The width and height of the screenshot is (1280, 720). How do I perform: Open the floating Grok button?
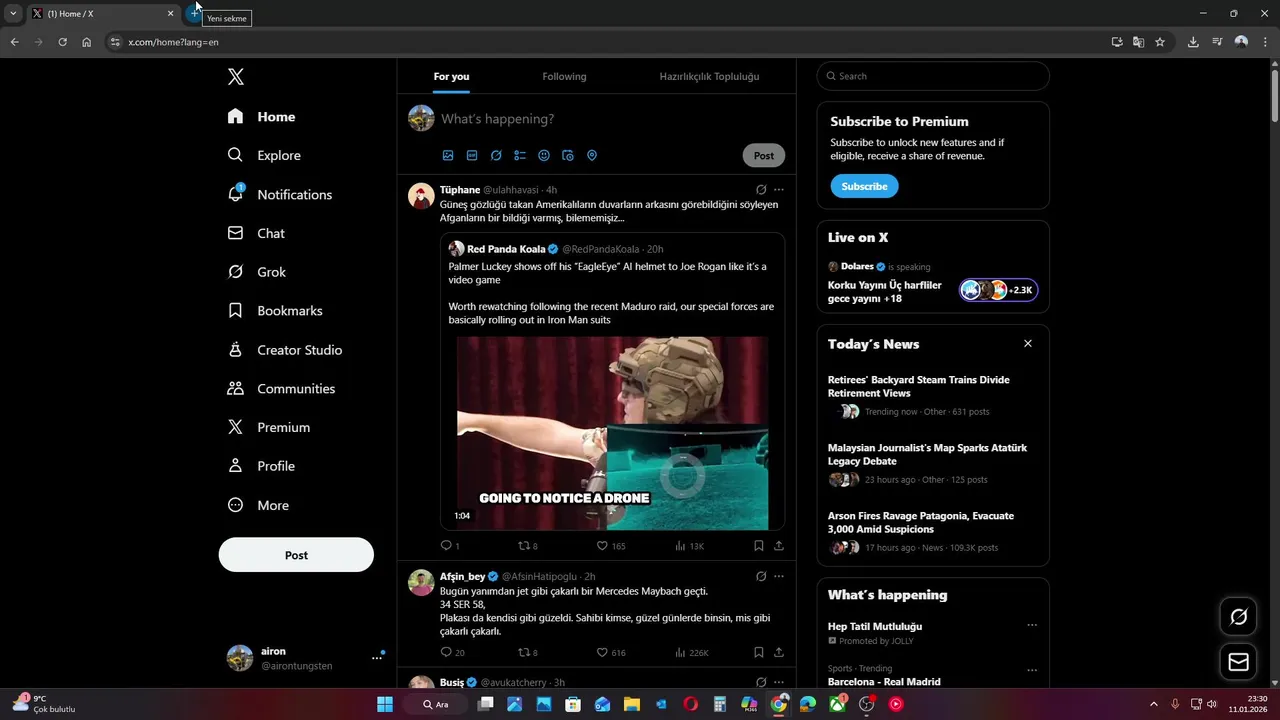point(1238,617)
